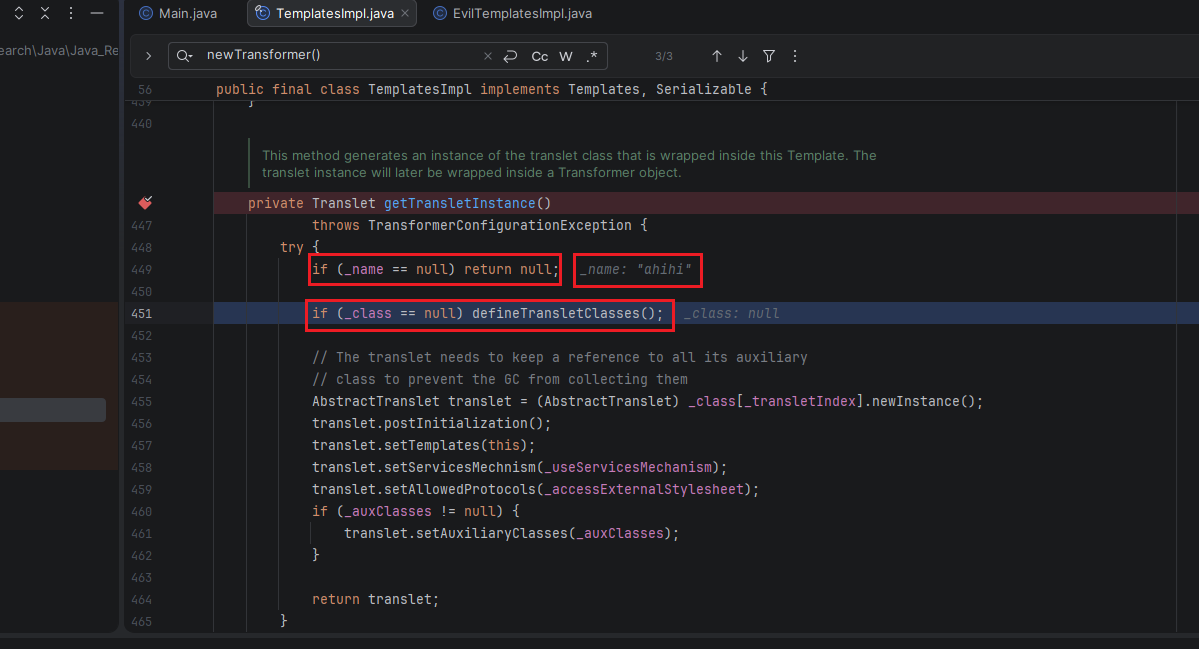Expand the replace field chevron

pyautogui.click(x=148, y=56)
